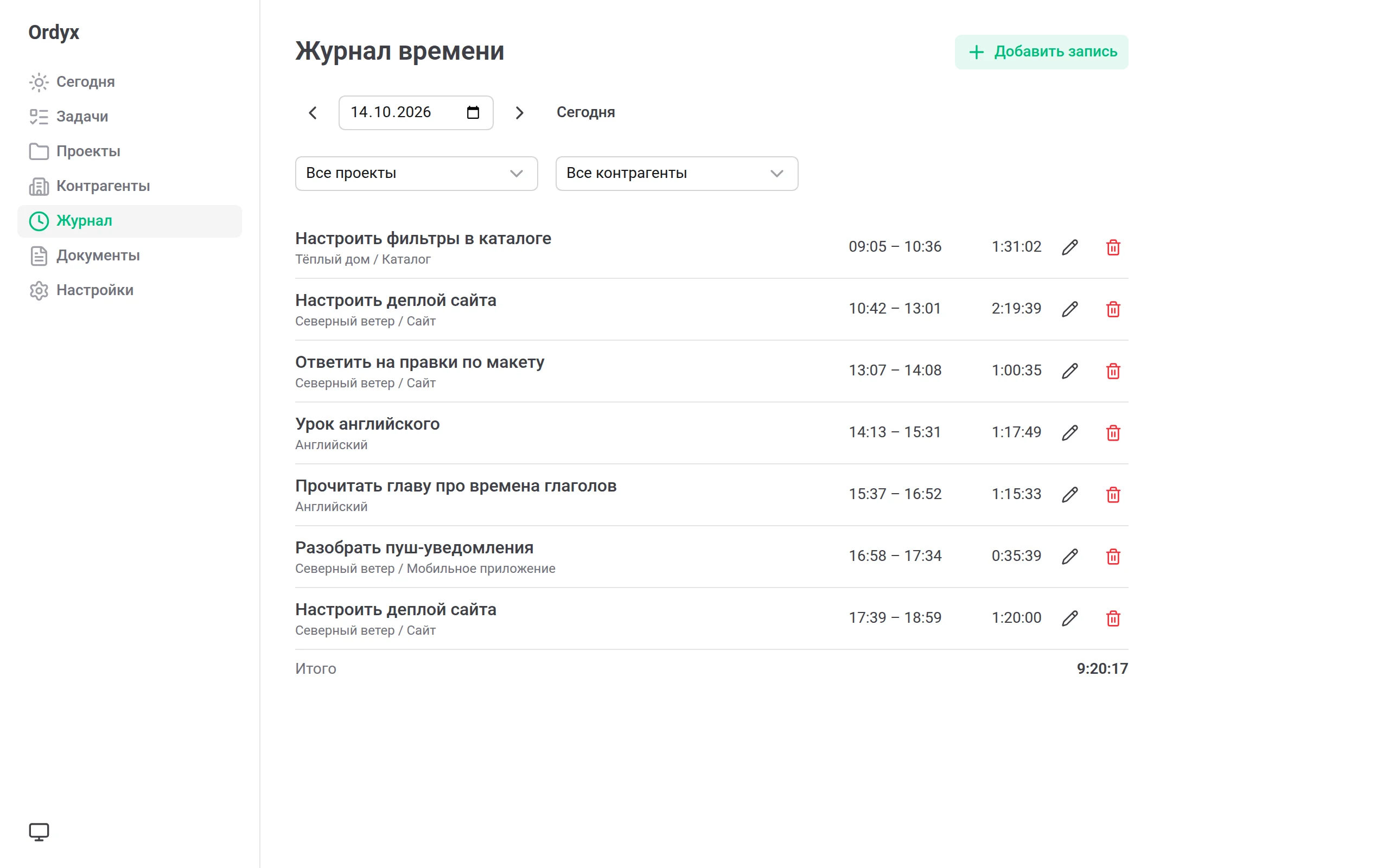1389x868 pixels.
Task: Delete the 'Урок английского' entry
Action: pyautogui.click(x=1113, y=433)
